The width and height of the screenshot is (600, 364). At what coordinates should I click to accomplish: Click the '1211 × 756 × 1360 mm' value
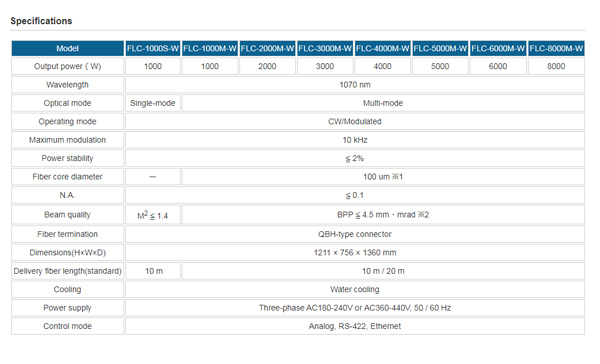(355, 252)
